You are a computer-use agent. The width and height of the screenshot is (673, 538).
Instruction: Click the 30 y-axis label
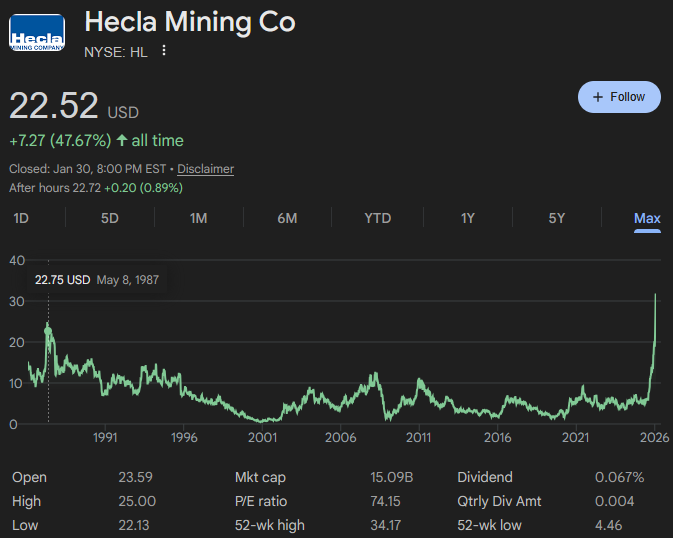click(x=17, y=301)
